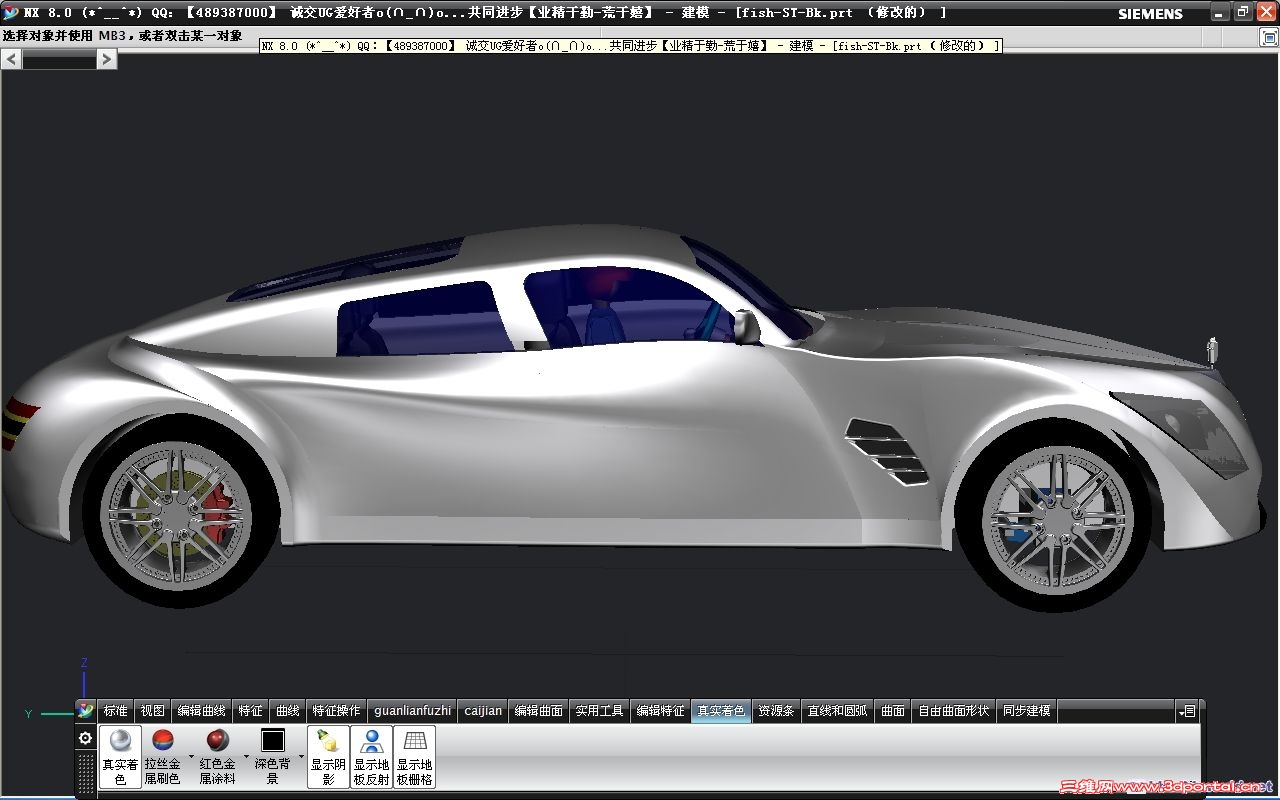This screenshot has width=1280, height=800.
Task: Apply the 红色金属涂料 red metallic paint
Action: 217,757
